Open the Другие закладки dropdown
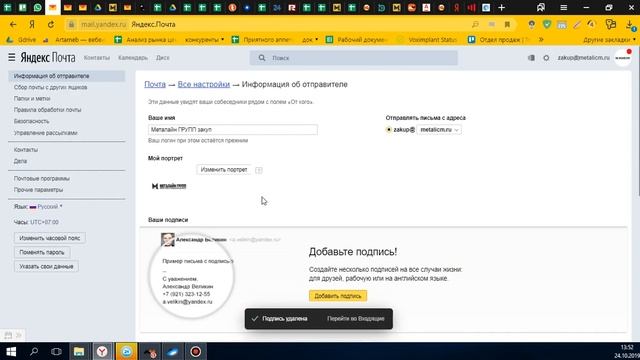 (x=609, y=40)
